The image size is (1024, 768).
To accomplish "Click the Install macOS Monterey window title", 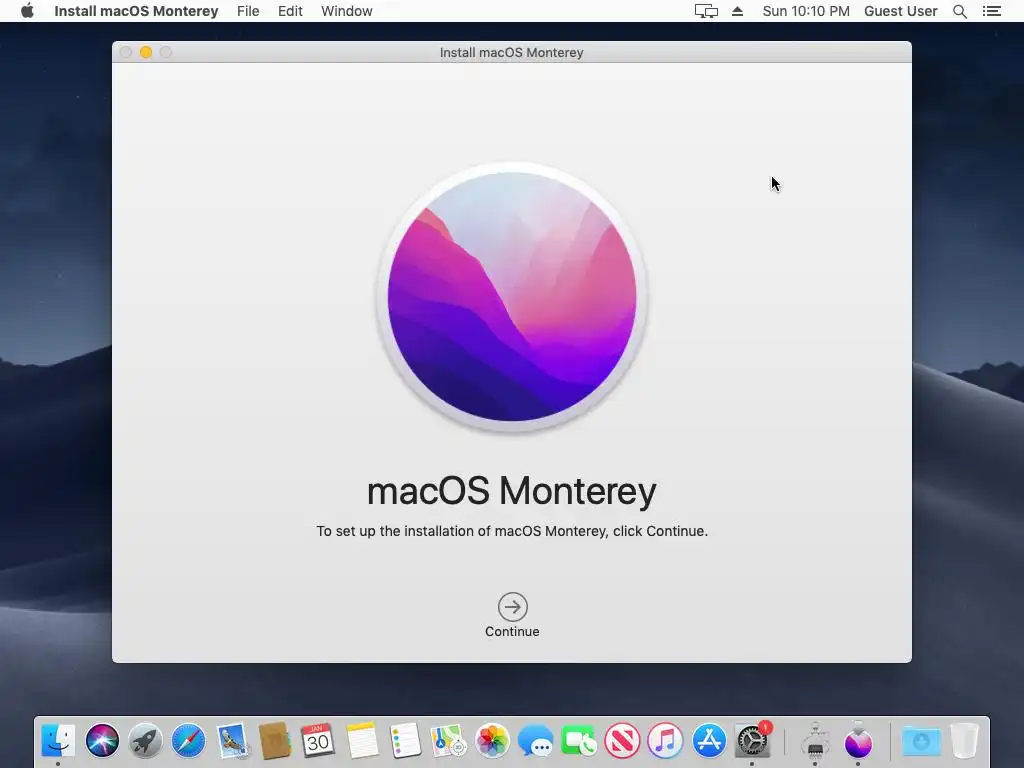I will [x=511, y=52].
